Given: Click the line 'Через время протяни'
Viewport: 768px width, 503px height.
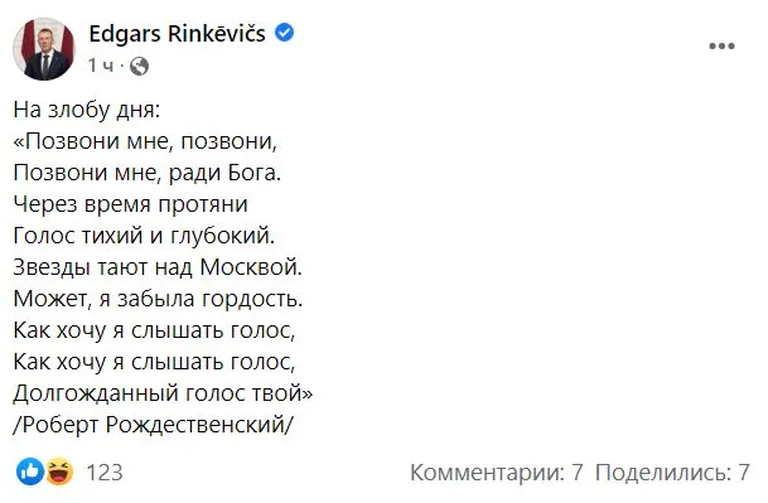Looking at the screenshot, I should click(130, 204).
